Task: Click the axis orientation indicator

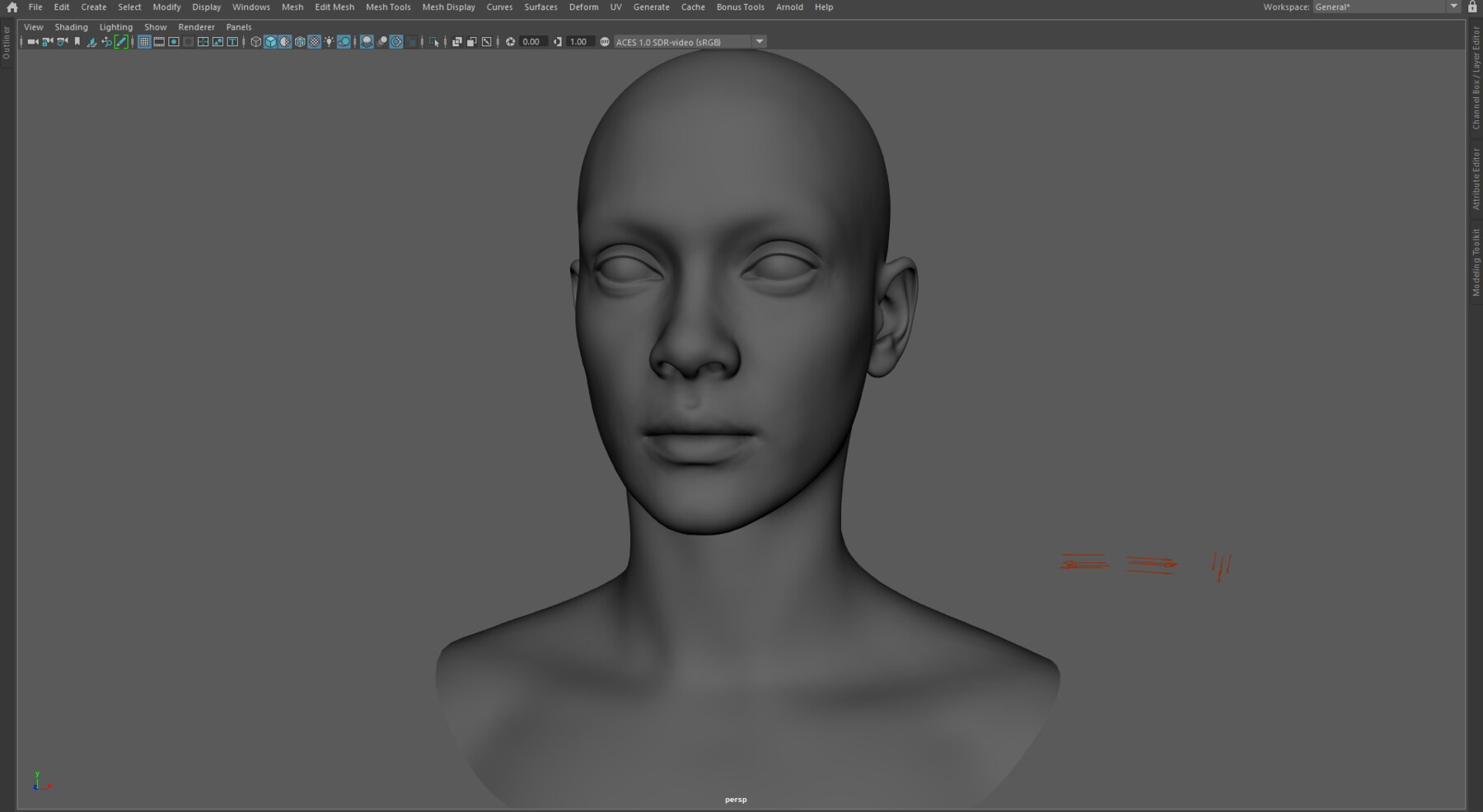Action: [40, 782]
